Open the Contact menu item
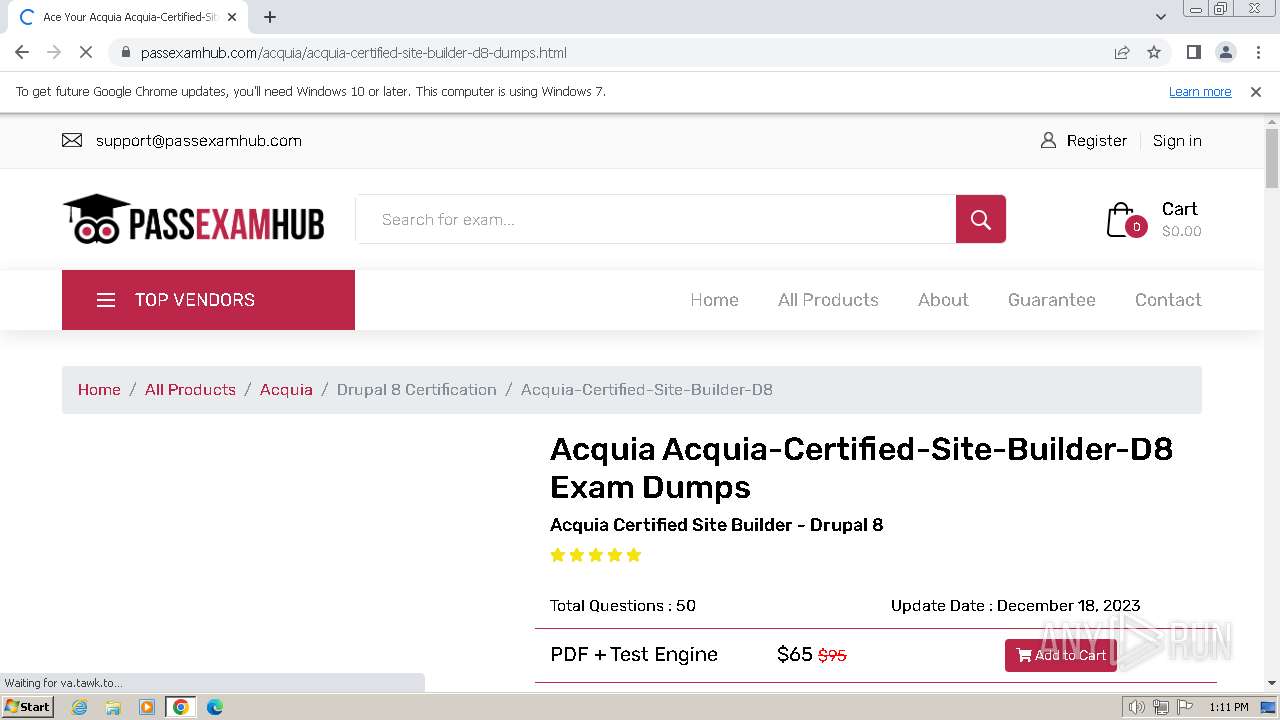This screenshot has width=1280, height=720. 1168,300
